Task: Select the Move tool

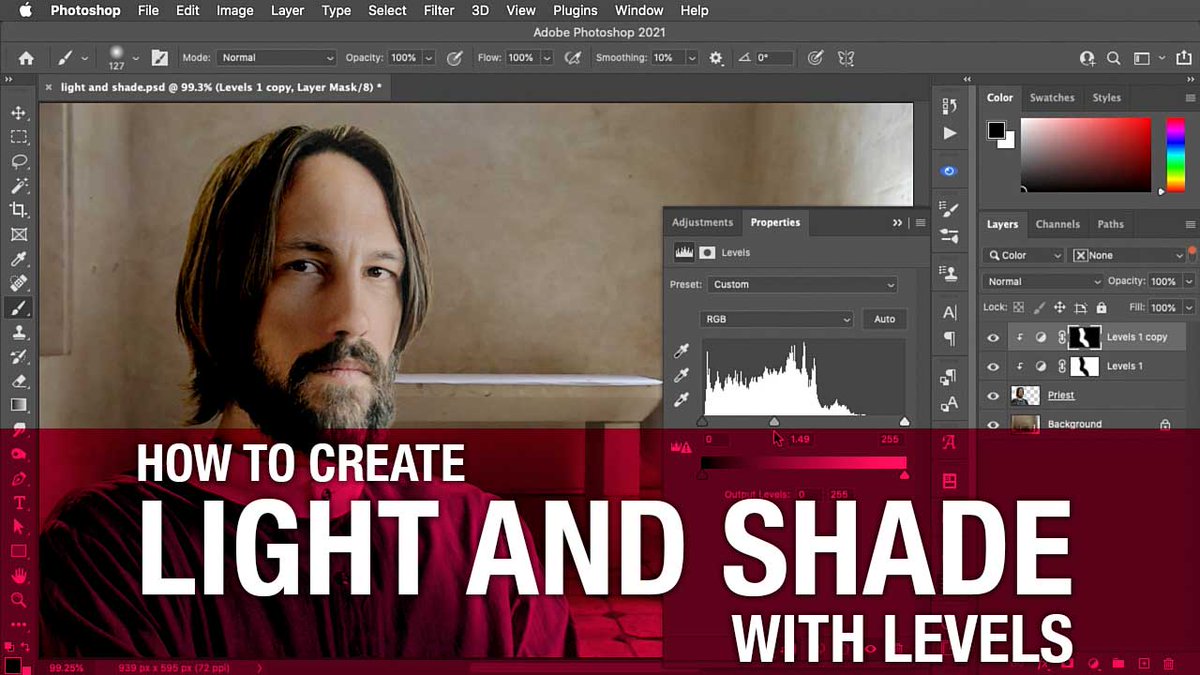Action: tap(18, 113)
